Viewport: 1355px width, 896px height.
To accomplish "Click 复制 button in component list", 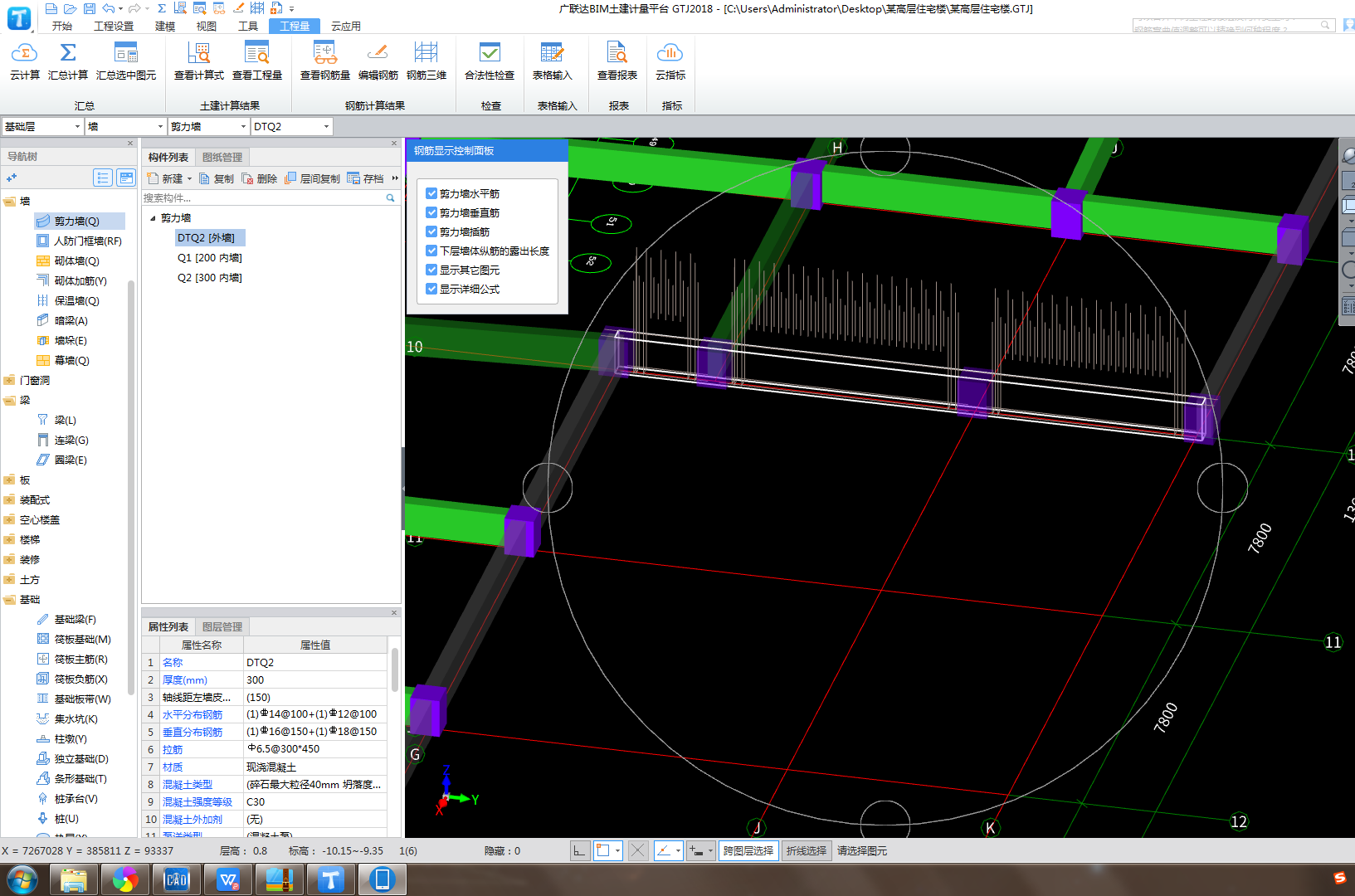I will click(217, 179).
